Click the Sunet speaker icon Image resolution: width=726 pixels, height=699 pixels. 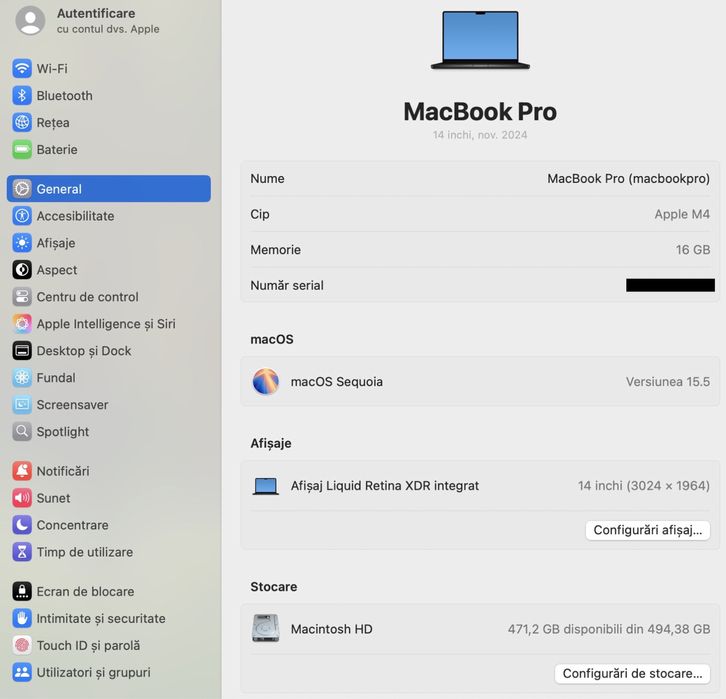coord(22,498)
